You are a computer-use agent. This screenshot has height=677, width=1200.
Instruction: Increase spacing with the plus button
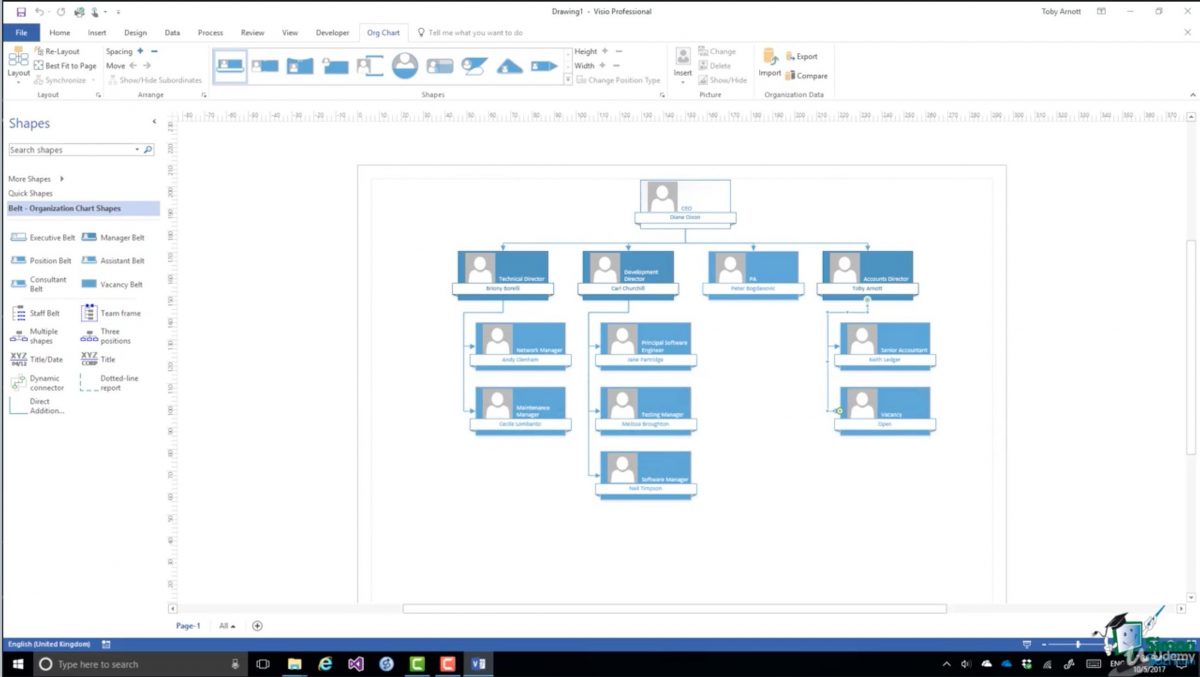tap(141, 51)
